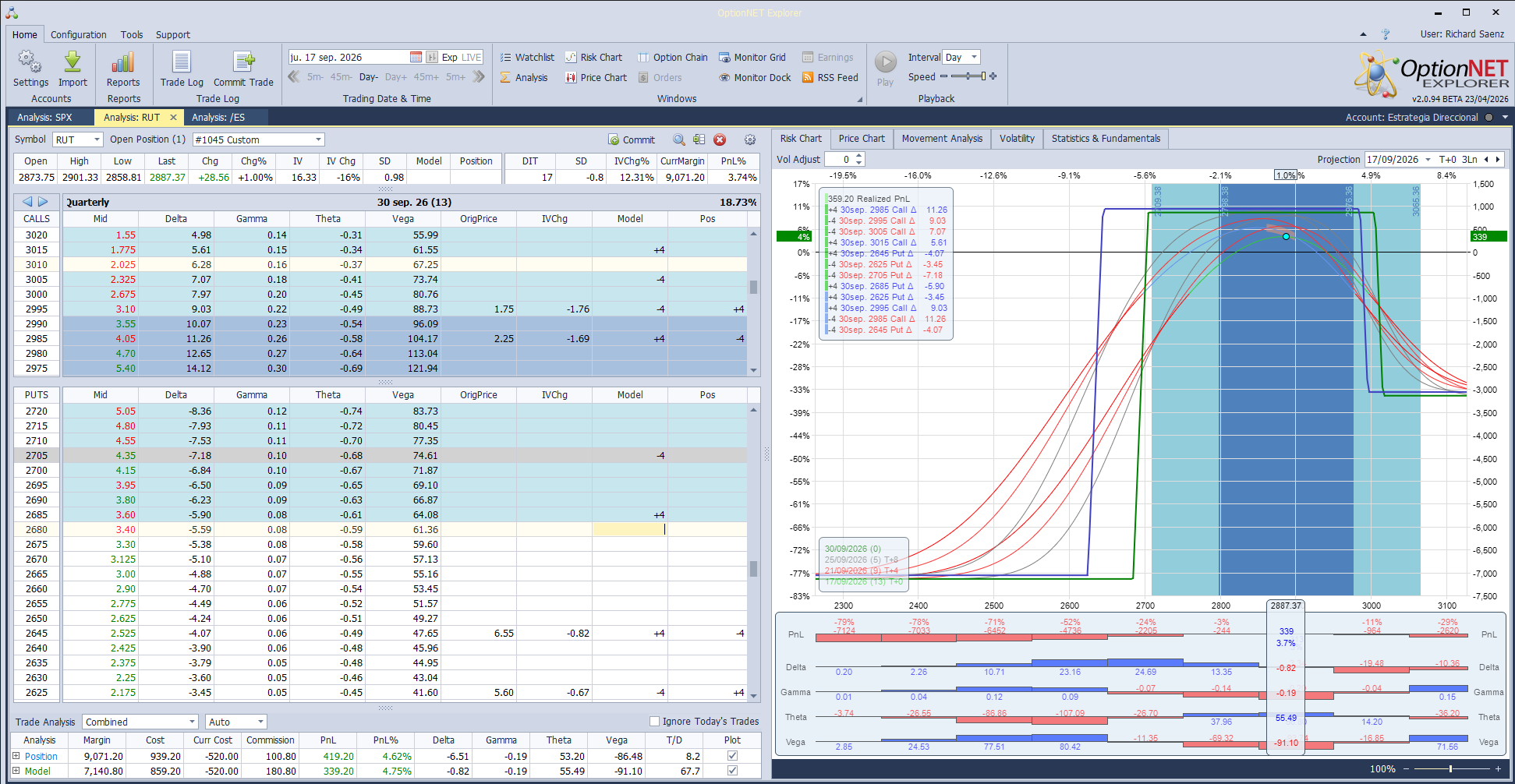
Task: Open the Monitor Grid window
Action: (x=752, y=57)
